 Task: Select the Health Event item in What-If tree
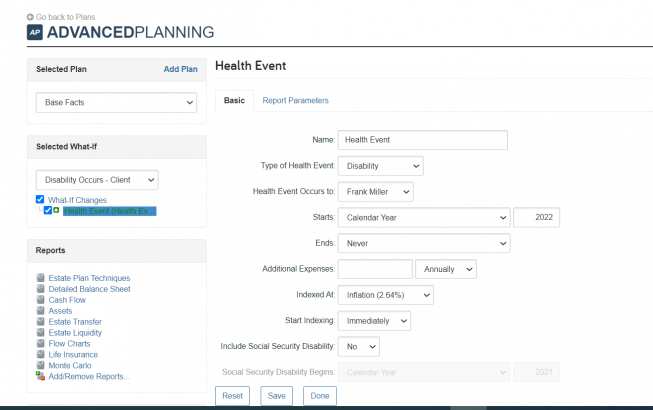tap(110, 211)
